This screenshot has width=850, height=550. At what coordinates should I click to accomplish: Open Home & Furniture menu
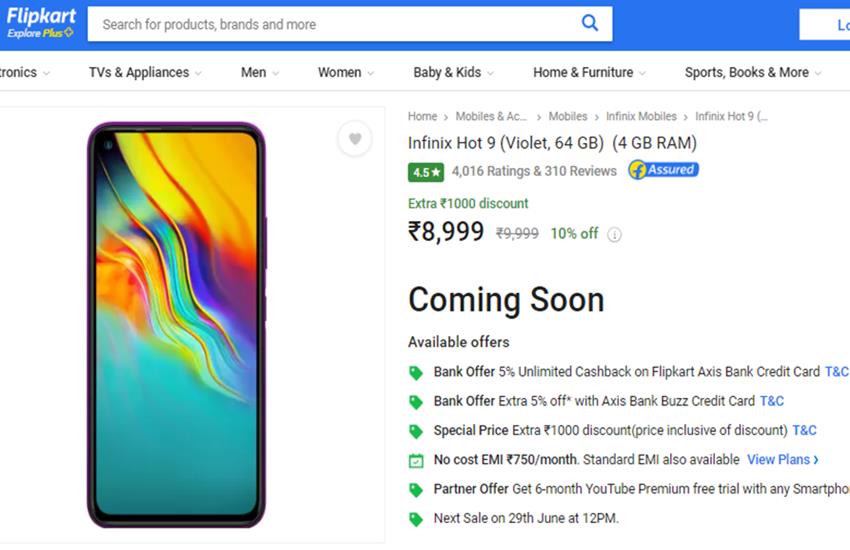[589, 72]
